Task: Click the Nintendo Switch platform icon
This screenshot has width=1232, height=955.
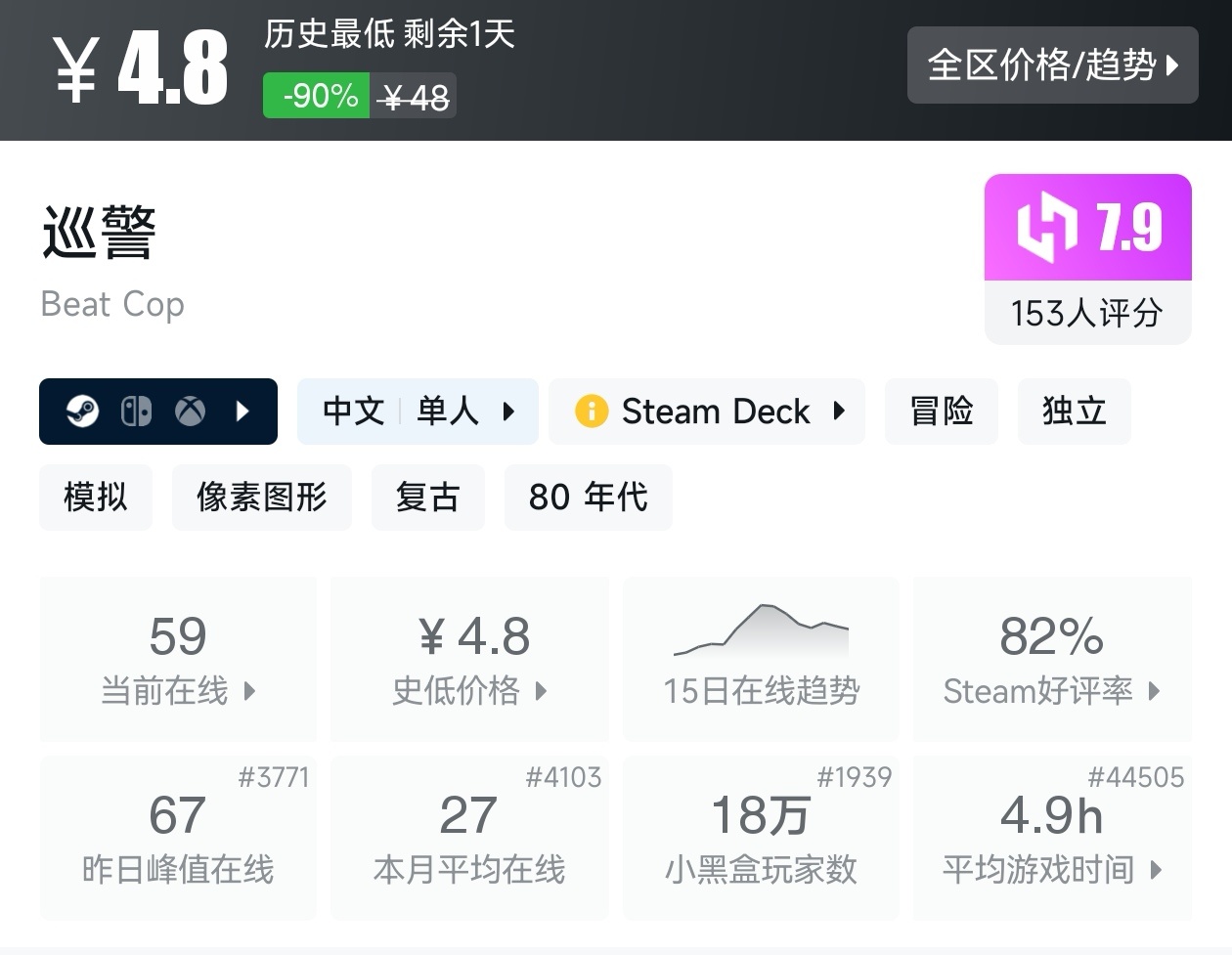Action: click(136, 412)
